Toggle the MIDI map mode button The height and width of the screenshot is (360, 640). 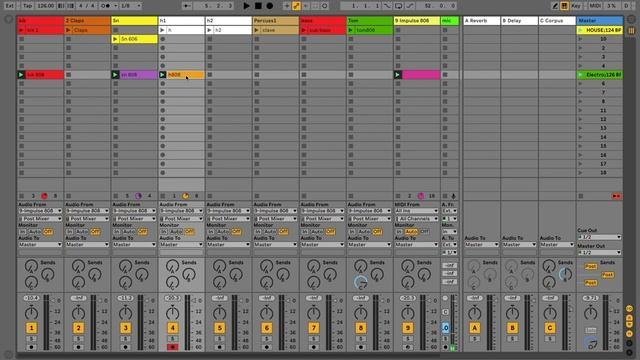595,6
